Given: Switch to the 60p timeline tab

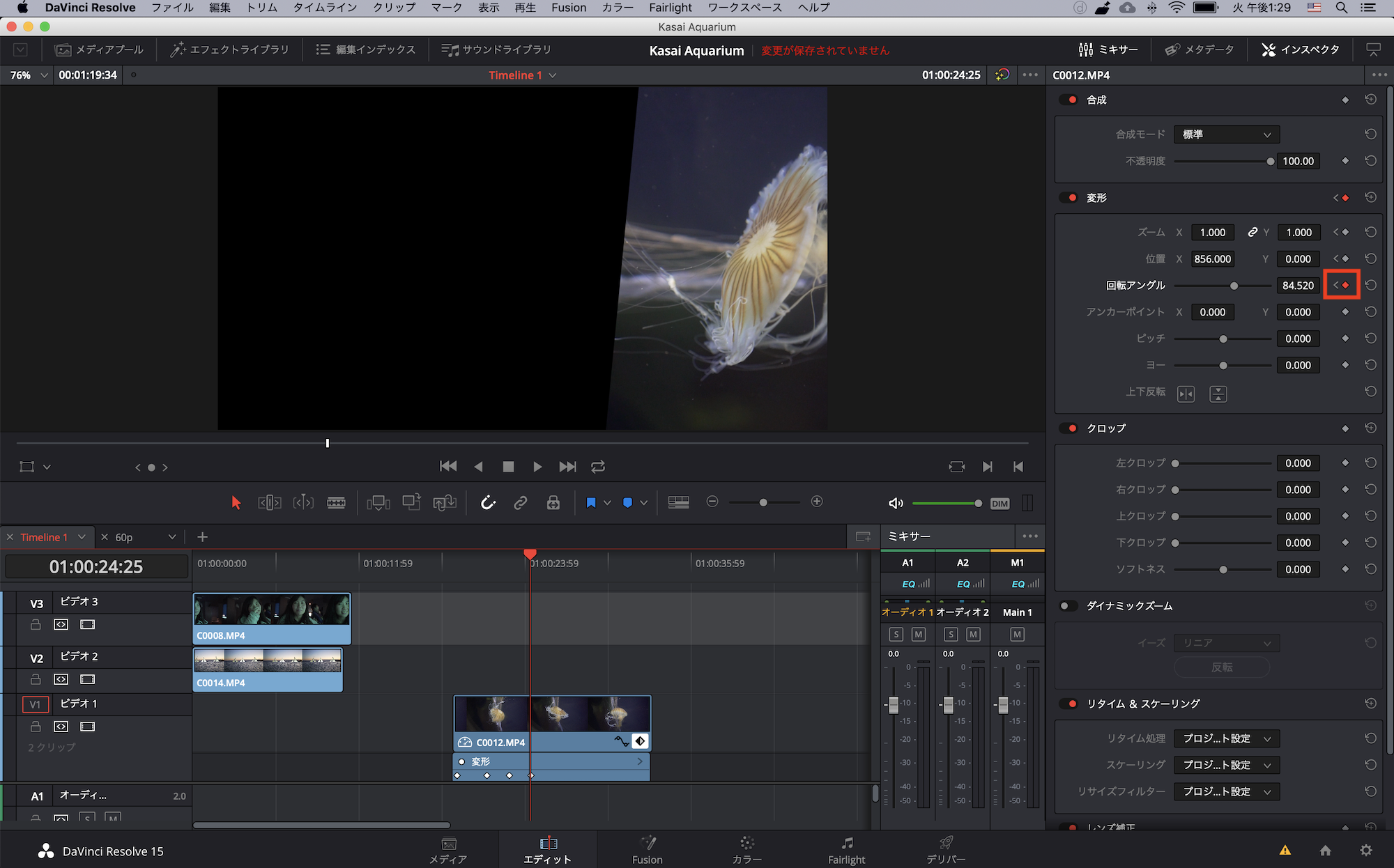Looking at the screenshot, I should coord(124,537).
